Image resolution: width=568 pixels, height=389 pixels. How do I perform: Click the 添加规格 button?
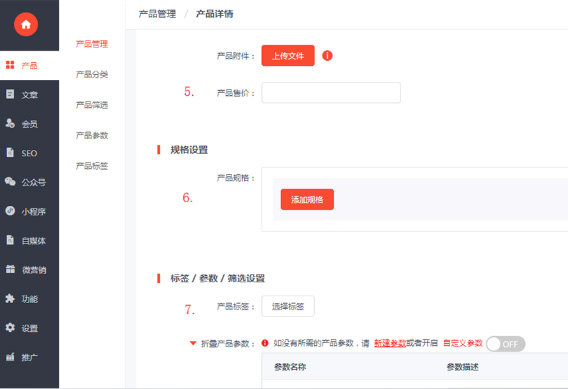click(307, 199)
